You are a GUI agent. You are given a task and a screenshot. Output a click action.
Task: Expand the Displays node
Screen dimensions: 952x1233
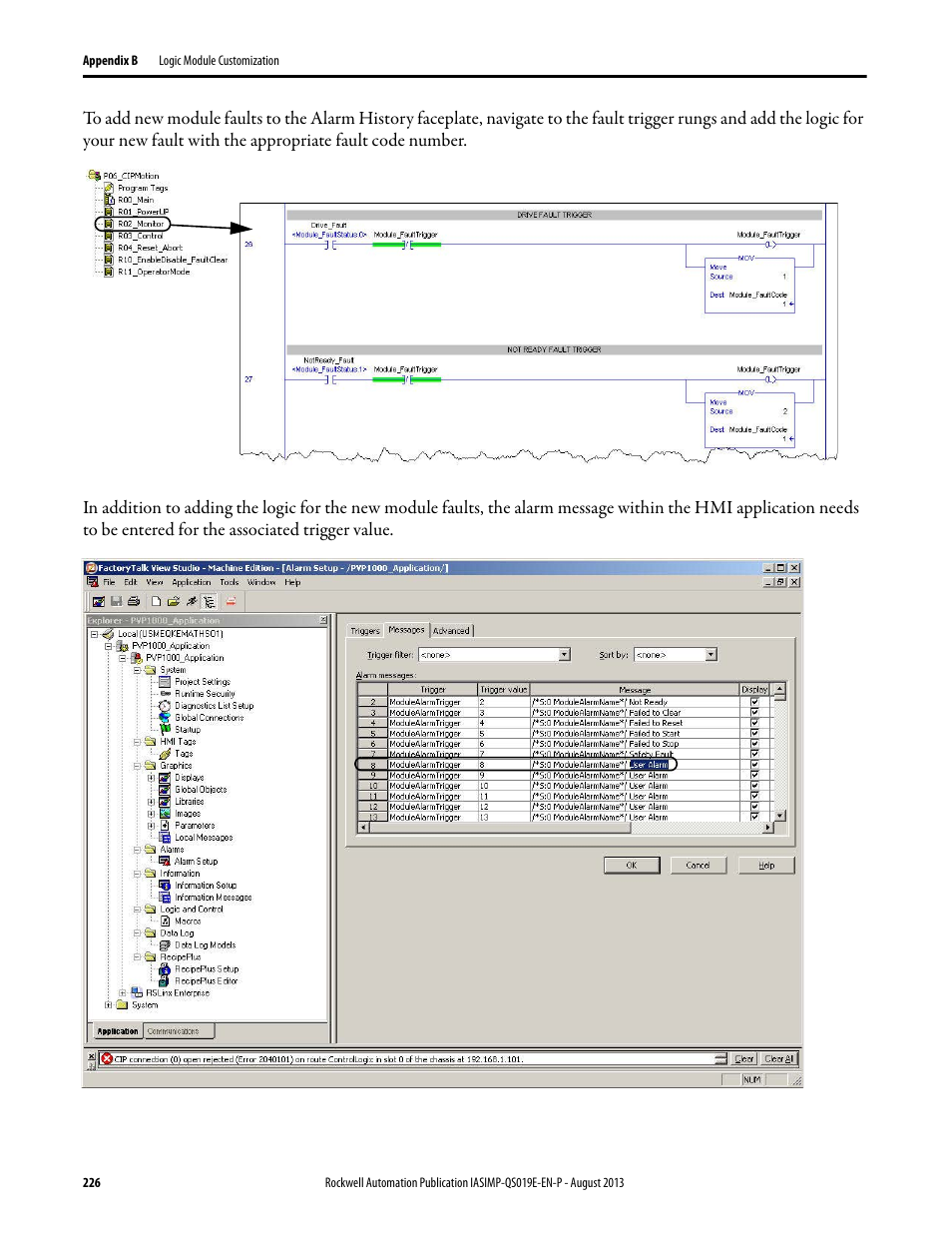pos(151,778)
